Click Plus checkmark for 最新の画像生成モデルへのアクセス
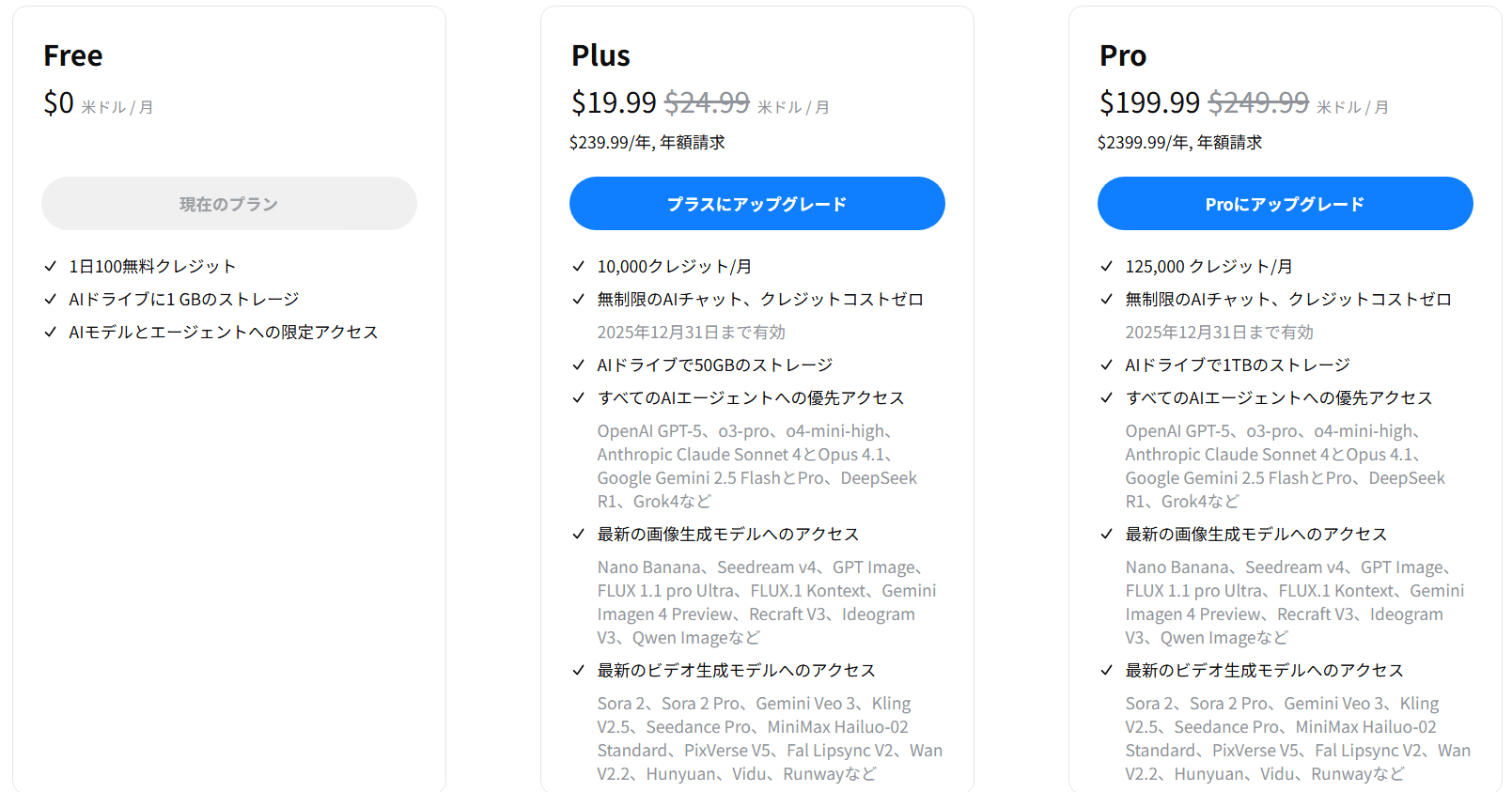The height and width of the screenshot is (792, 1512). tap(579, 535)
